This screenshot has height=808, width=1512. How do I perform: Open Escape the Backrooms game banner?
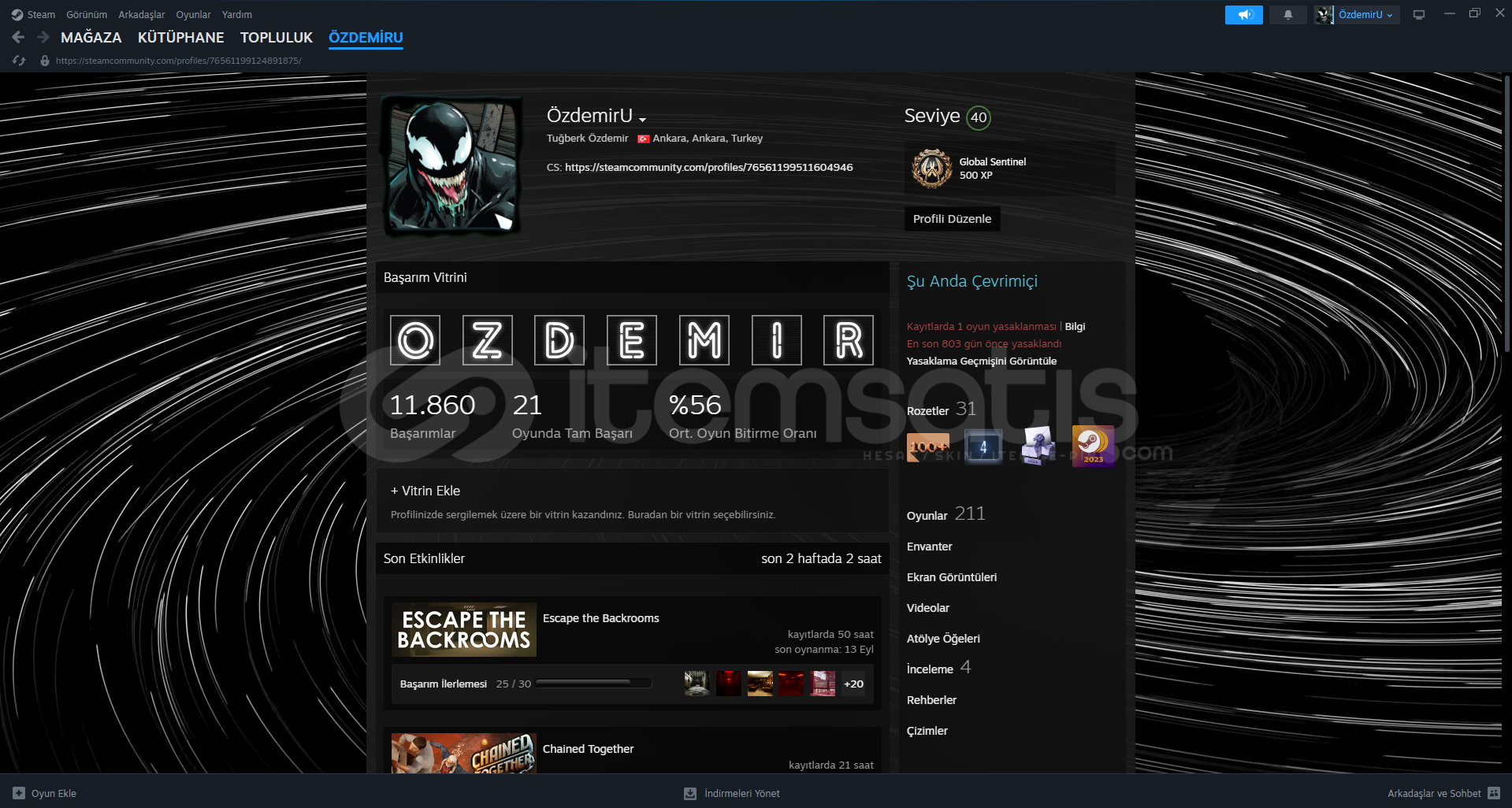point(464,630)
